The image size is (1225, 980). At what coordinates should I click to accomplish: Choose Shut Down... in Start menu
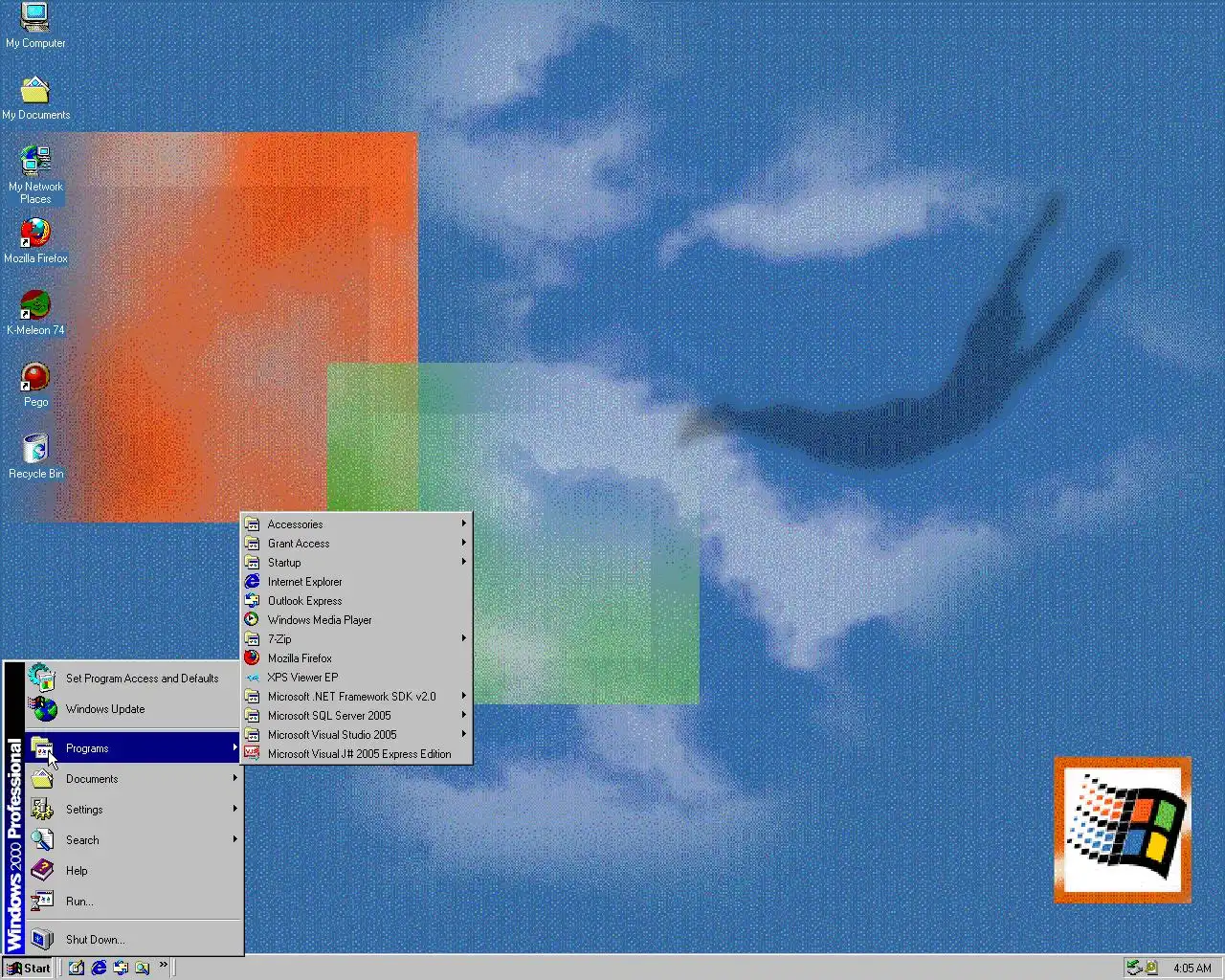133,940
